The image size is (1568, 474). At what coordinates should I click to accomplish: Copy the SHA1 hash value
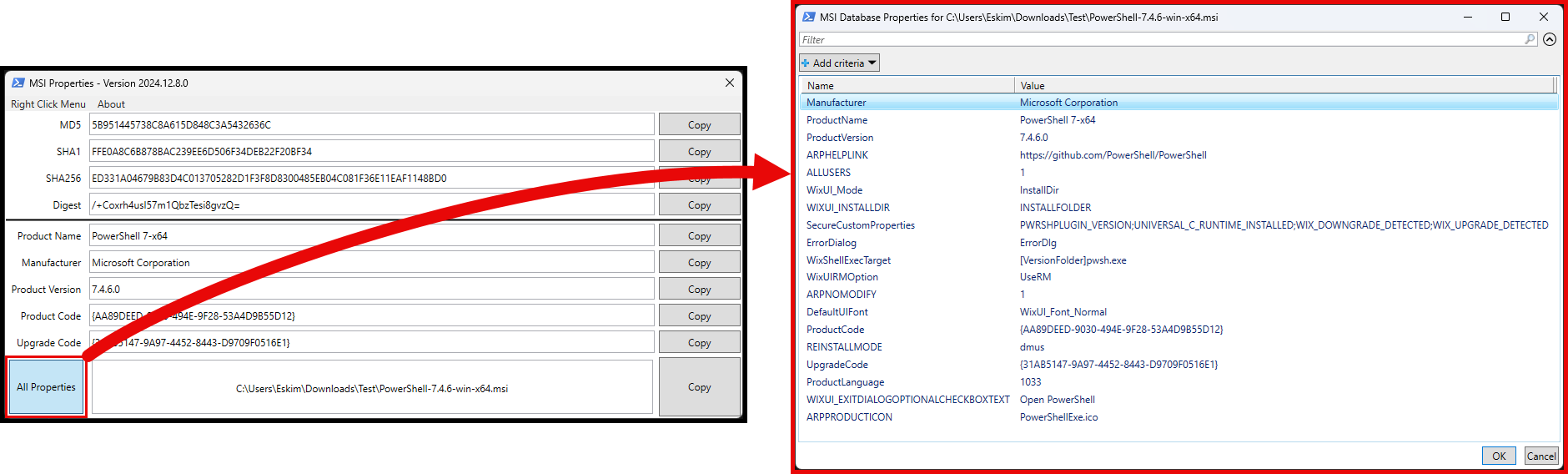(699, 151)
